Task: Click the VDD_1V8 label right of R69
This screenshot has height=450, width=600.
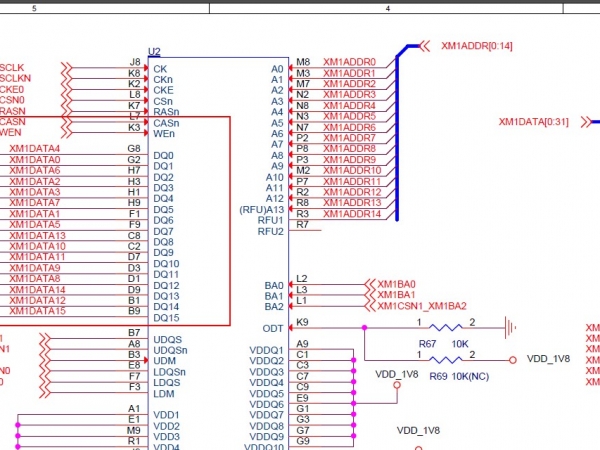Action: 548,359
